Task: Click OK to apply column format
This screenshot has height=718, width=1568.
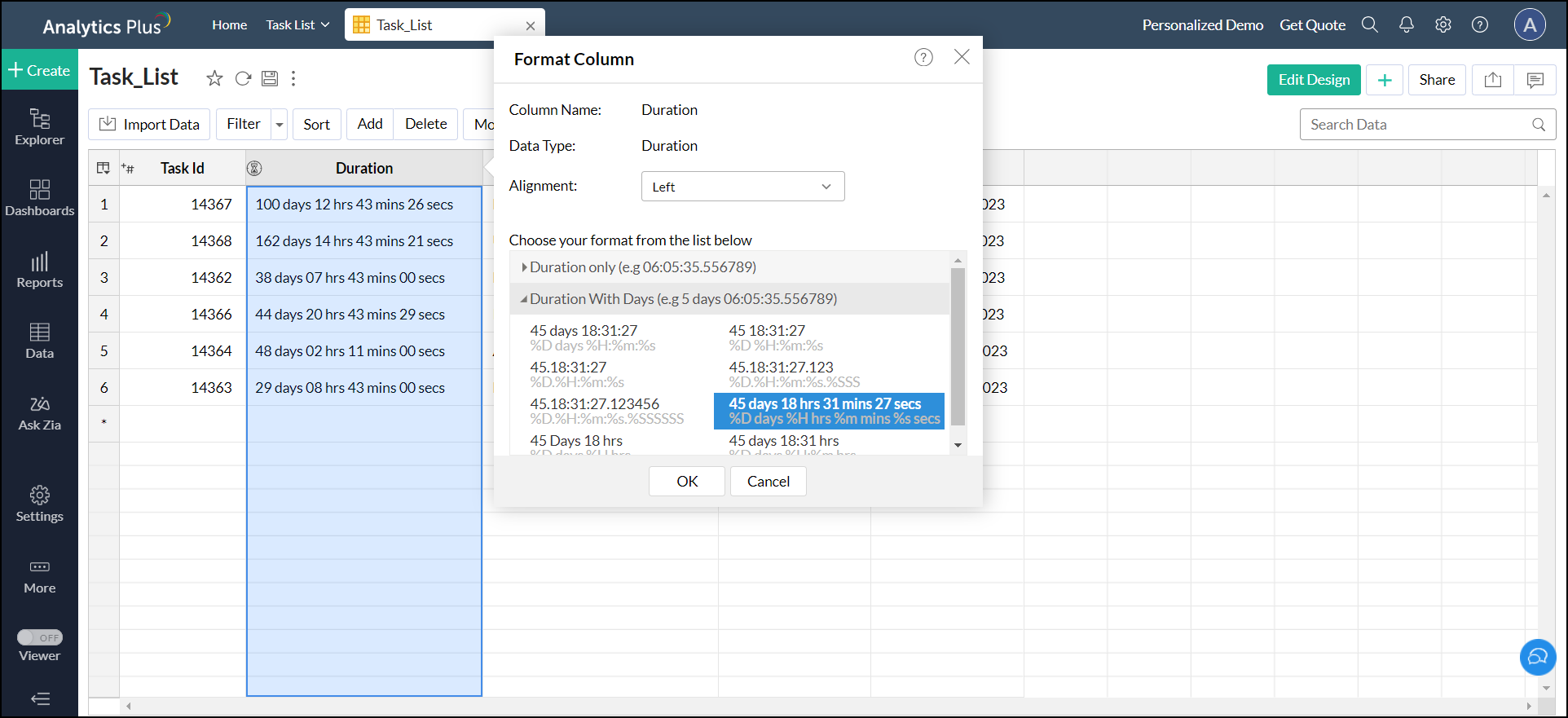Action: point(686,481)
